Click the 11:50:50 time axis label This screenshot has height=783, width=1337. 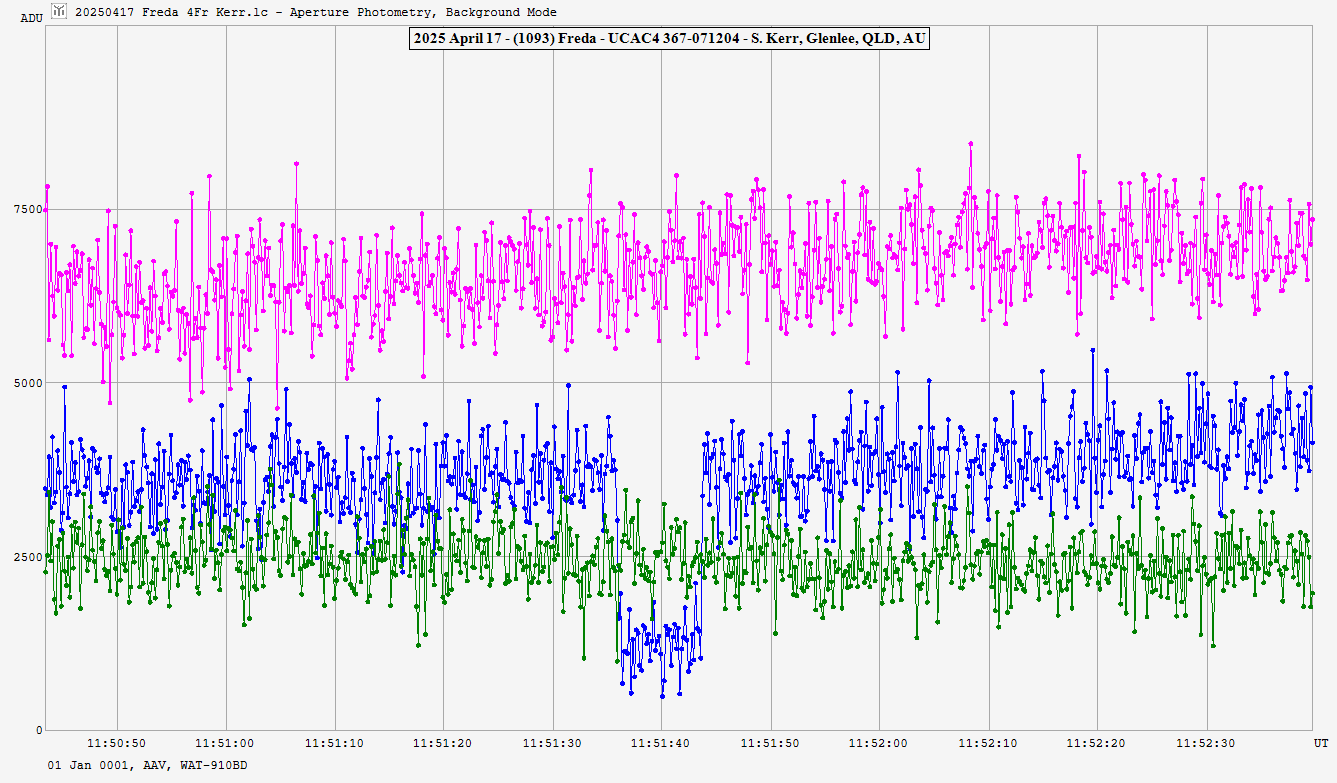coord(118,743)
